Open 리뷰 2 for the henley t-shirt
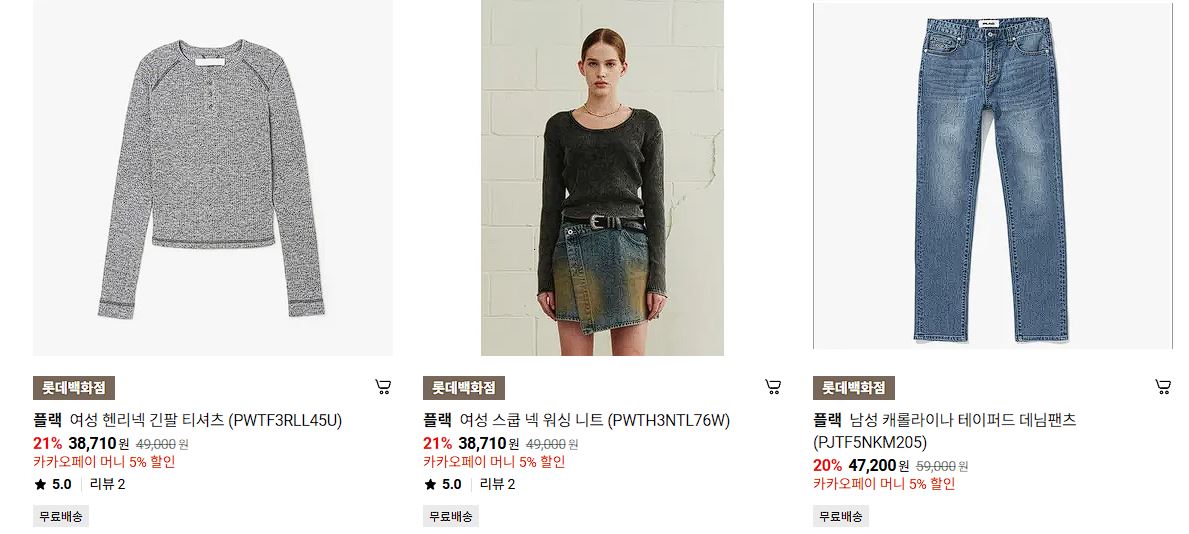 click(107, 485)
